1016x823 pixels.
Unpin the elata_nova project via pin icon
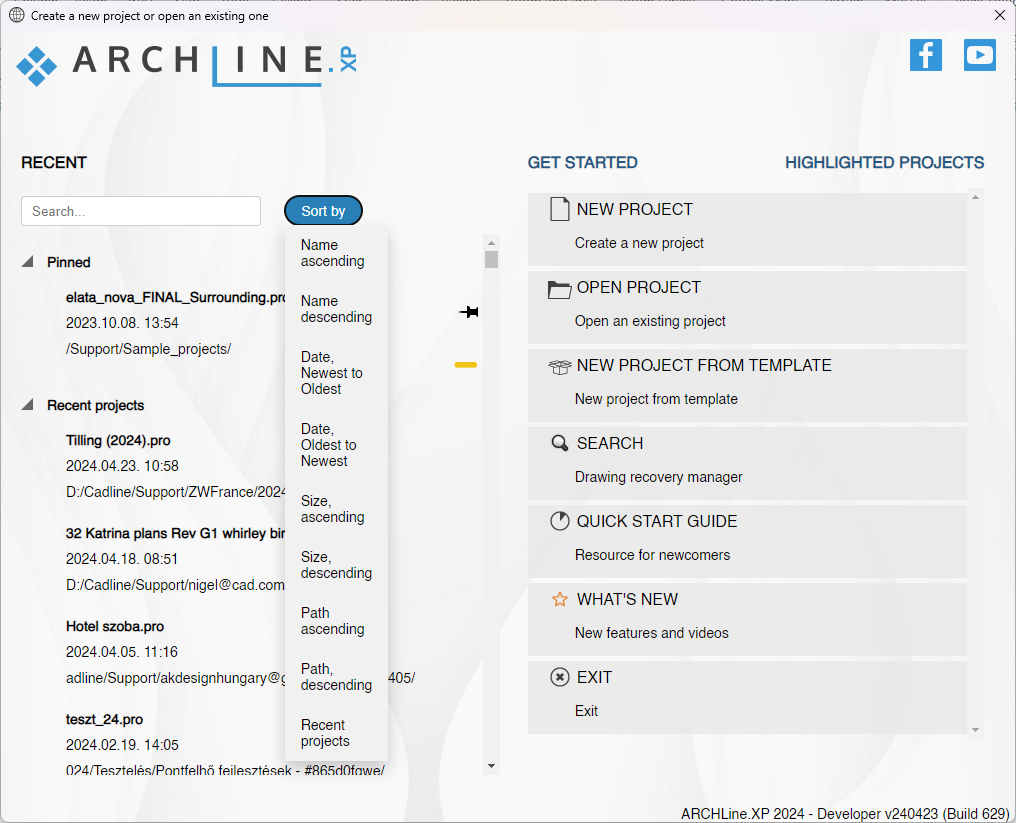tap(468, 312)
